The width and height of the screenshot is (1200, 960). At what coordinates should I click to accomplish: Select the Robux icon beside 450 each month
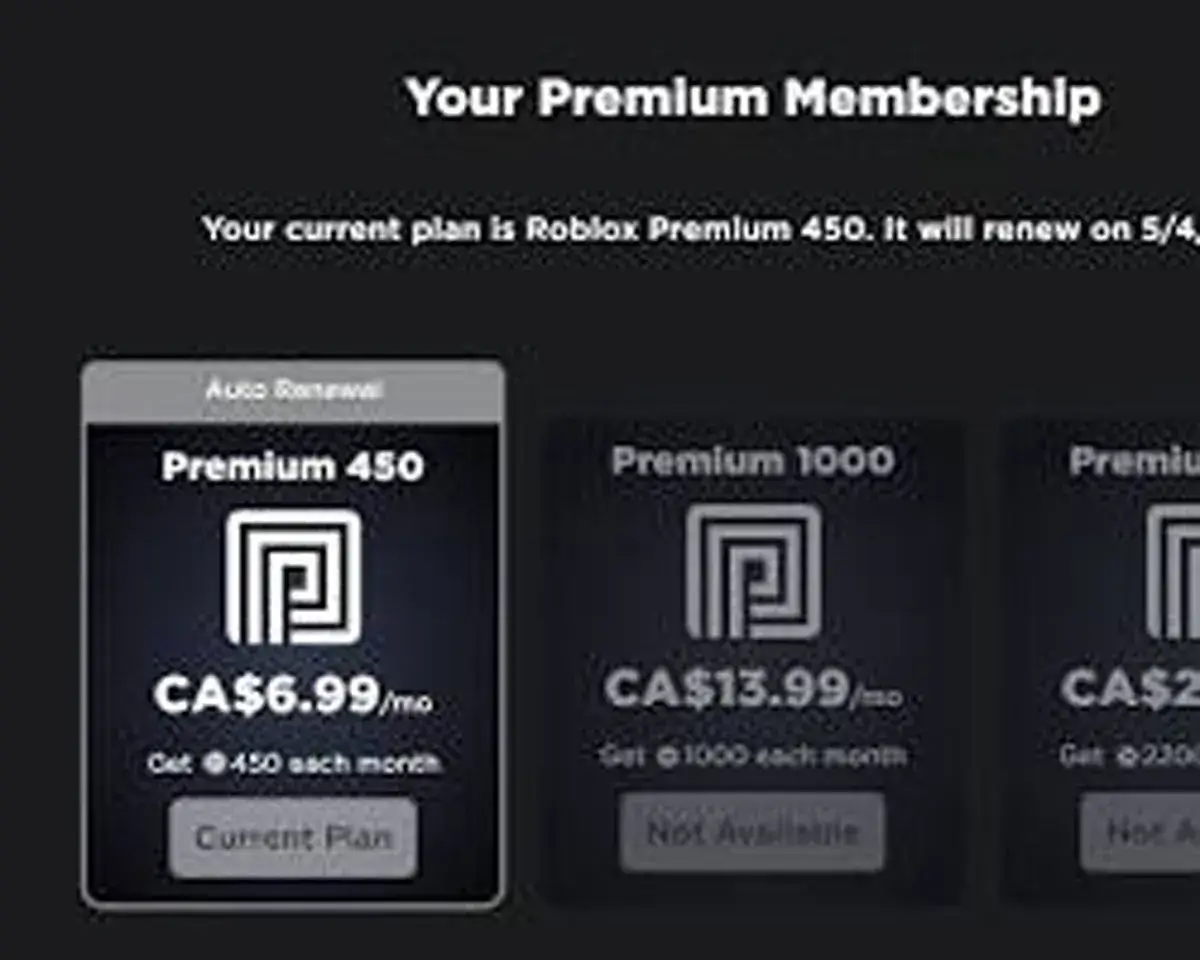coord(215,763)
